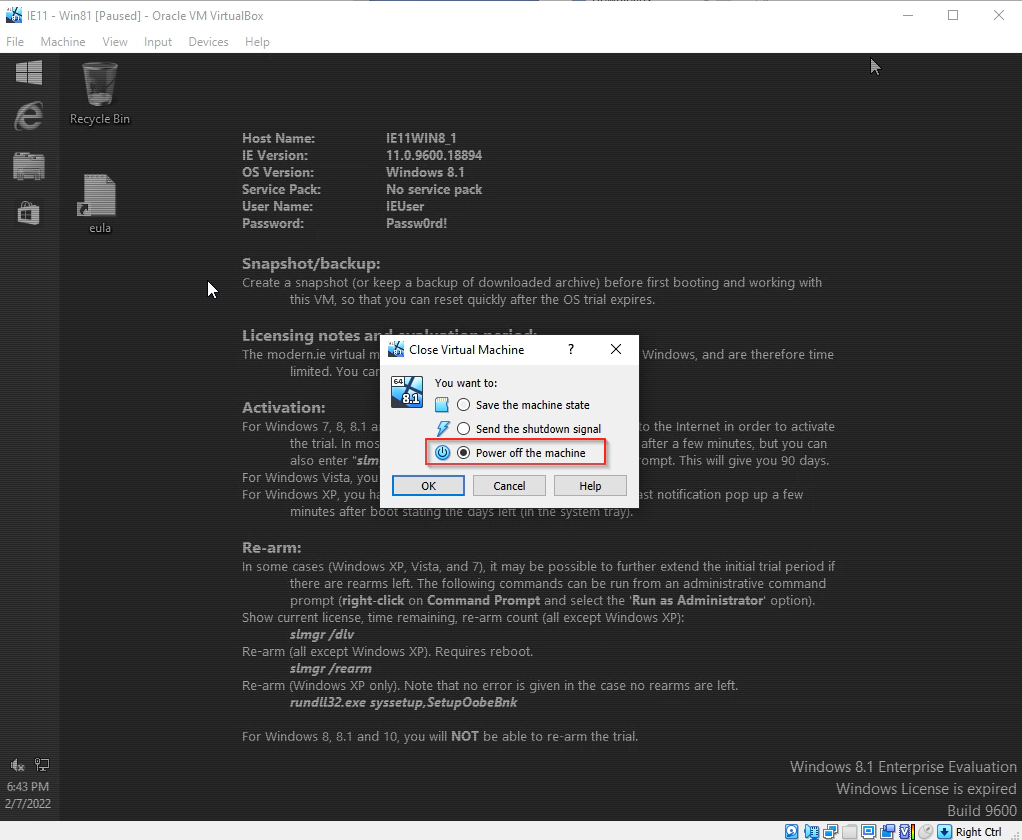
Task: Click the Windows Start logo in the guest
Action: (x=28, y=72)
